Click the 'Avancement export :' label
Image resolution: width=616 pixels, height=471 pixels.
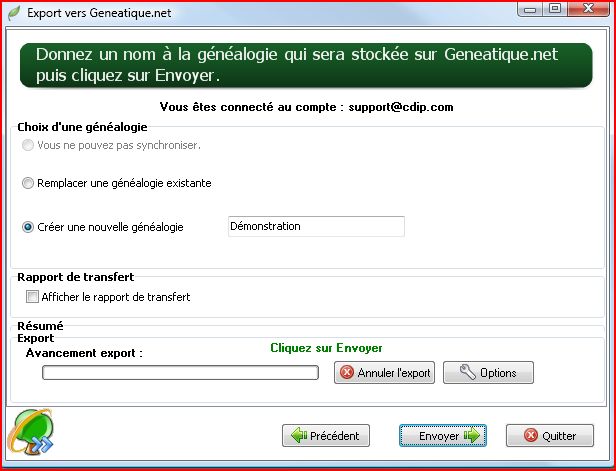[84, 353]
